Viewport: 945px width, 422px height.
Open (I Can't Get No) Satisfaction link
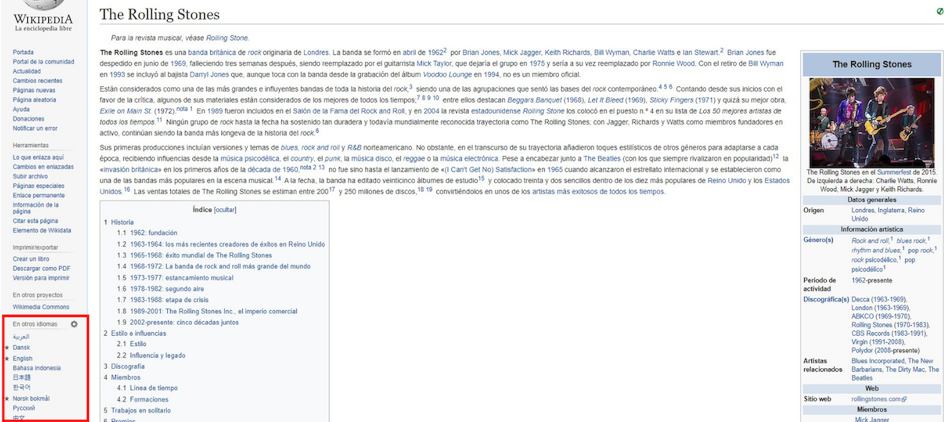click(490, 170)
